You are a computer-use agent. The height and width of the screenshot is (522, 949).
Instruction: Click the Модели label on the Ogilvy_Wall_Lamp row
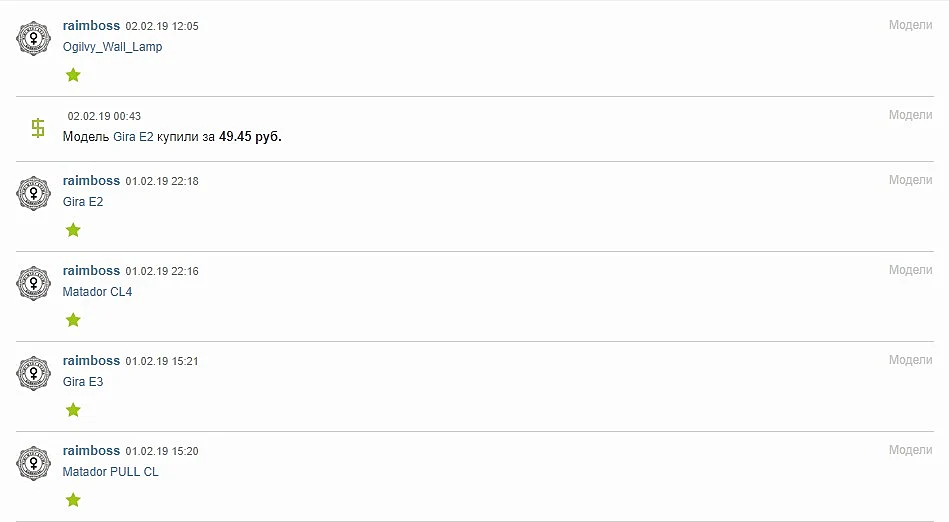910,25
